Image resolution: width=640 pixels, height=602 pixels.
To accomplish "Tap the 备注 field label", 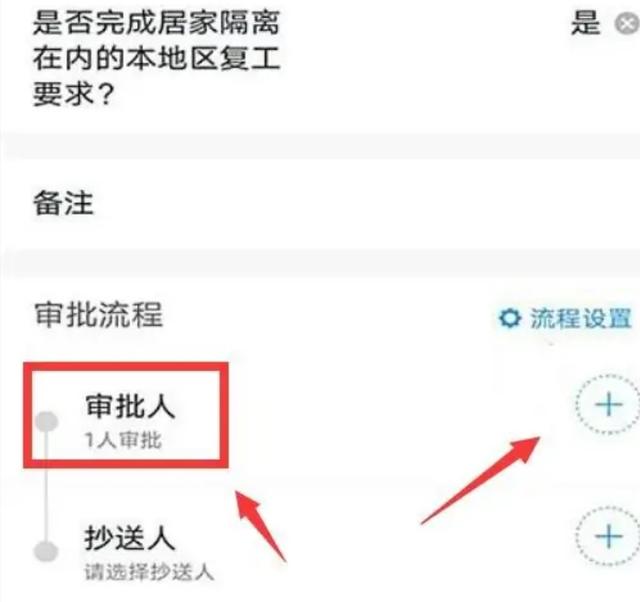I will click(x=63, y=203).
